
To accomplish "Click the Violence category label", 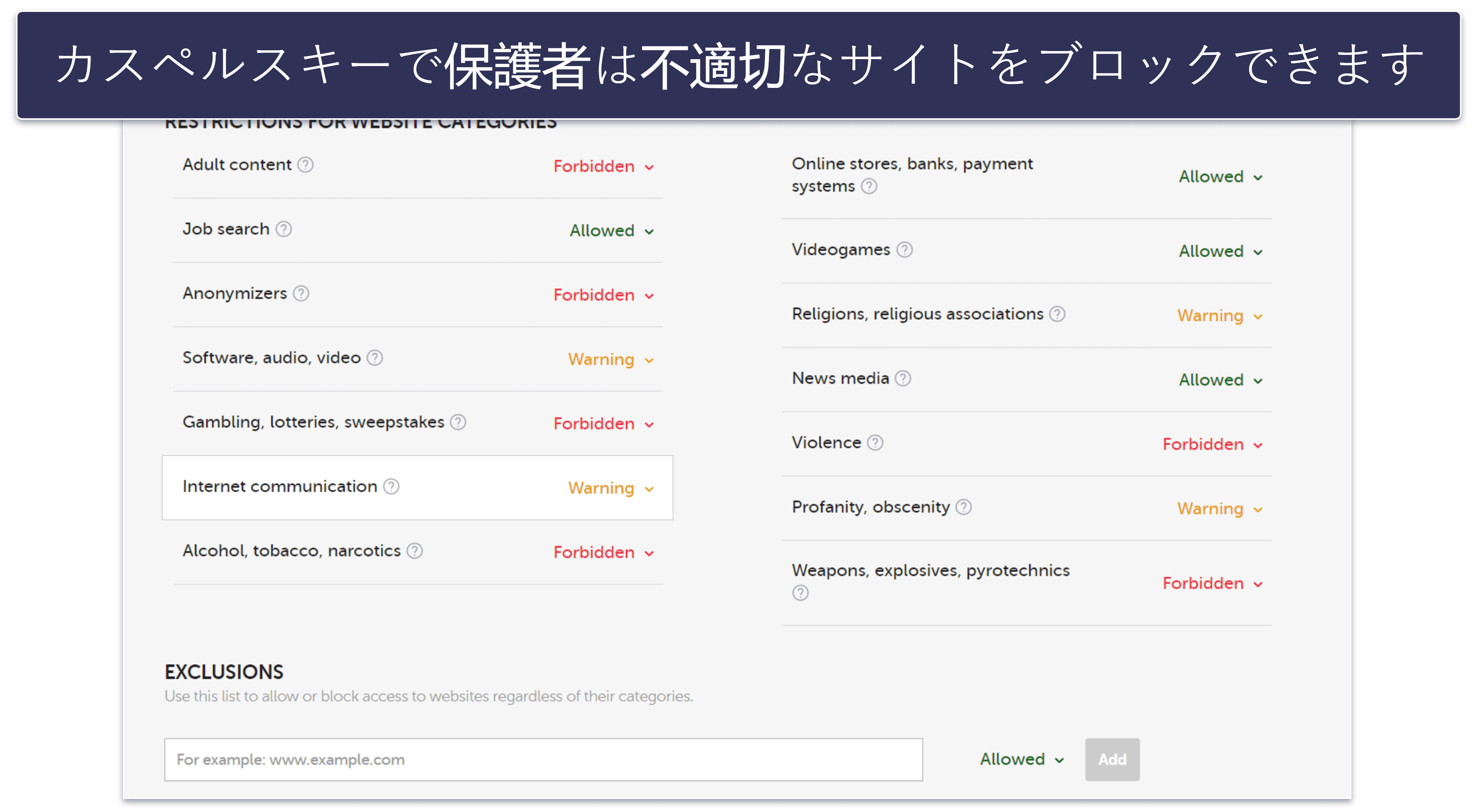I will tap(827, 443).
